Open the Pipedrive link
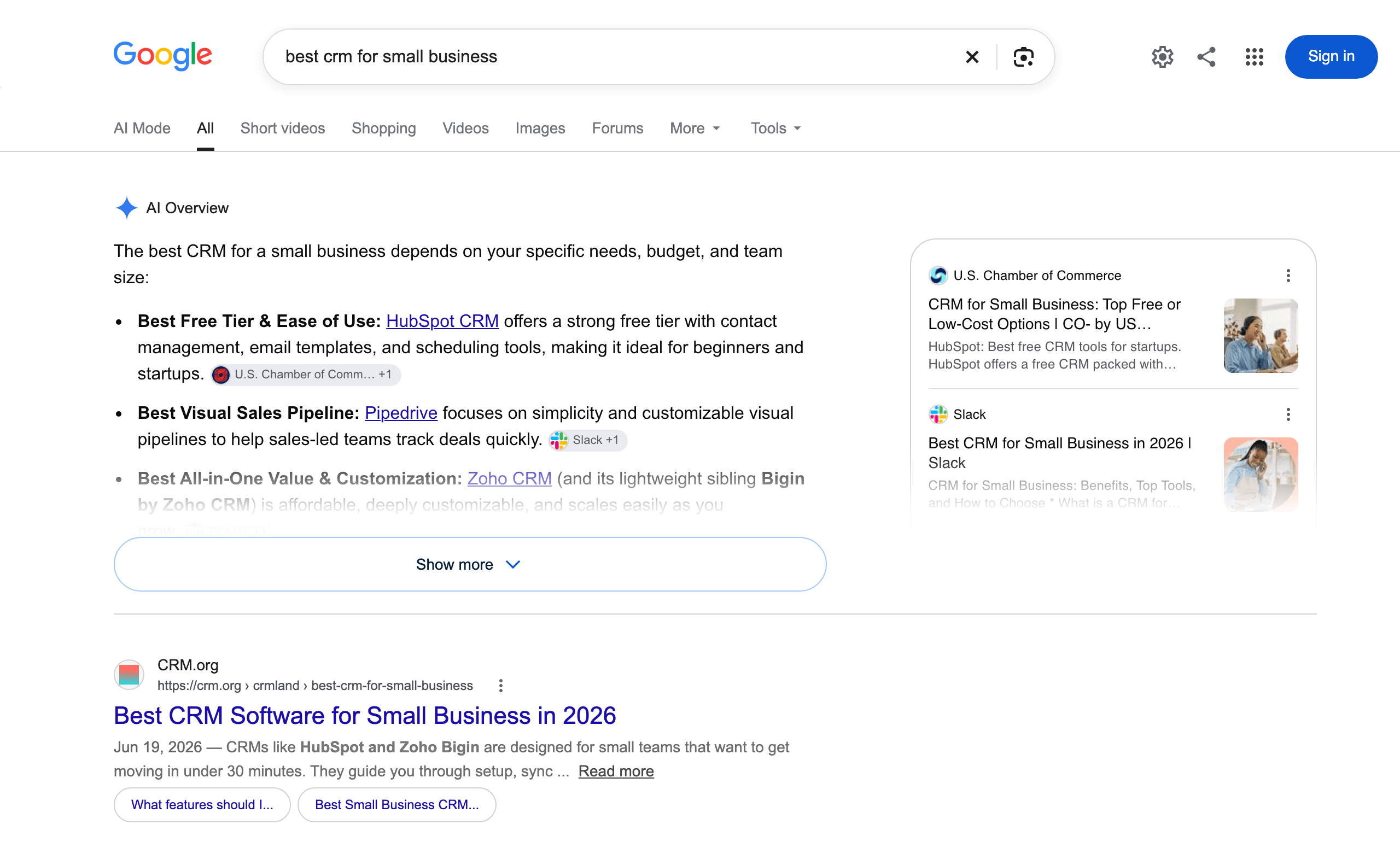The height and width of the screenshot is (842, 1400). [401, 413]
